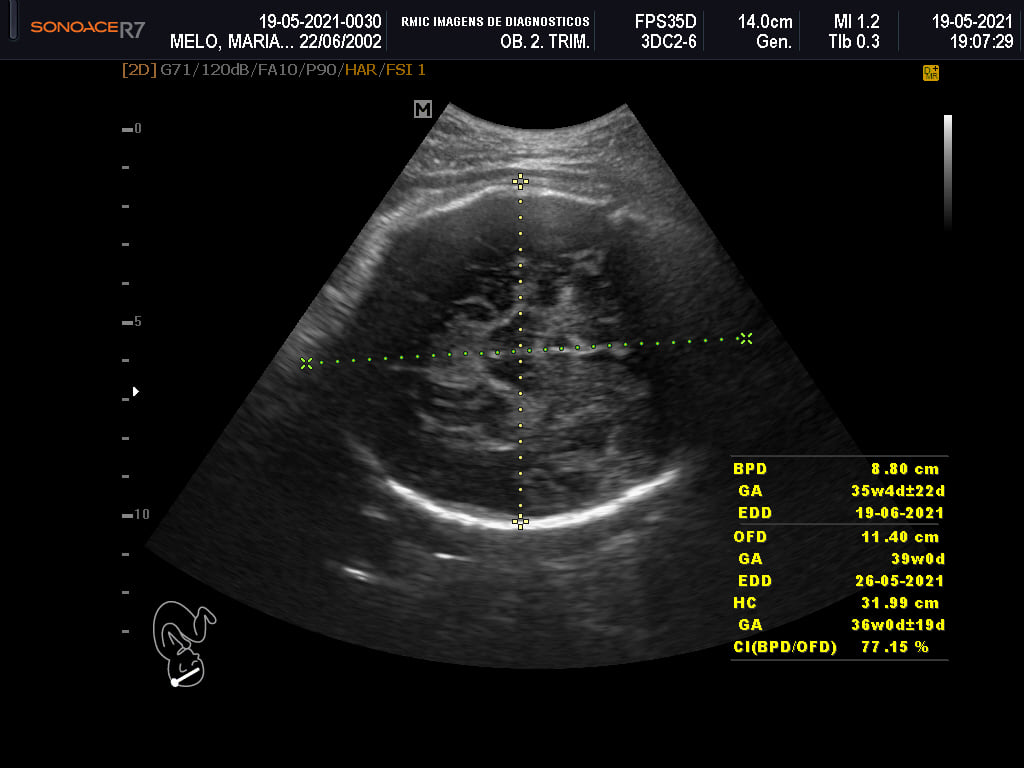Select the CI(BPD/OFD) label
The height and width of the screenshot is (768, 1024).
784,647
